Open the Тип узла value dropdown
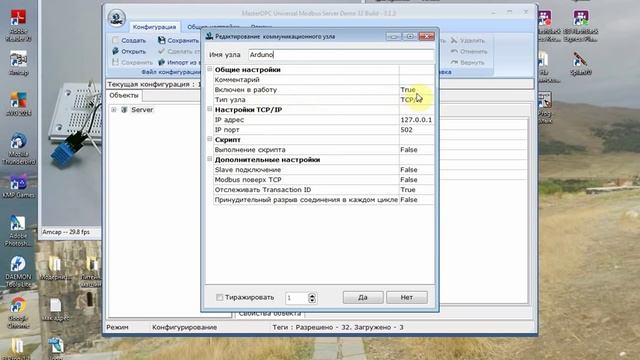This screenshot has width=640, height=360. [x=416, y=100]
